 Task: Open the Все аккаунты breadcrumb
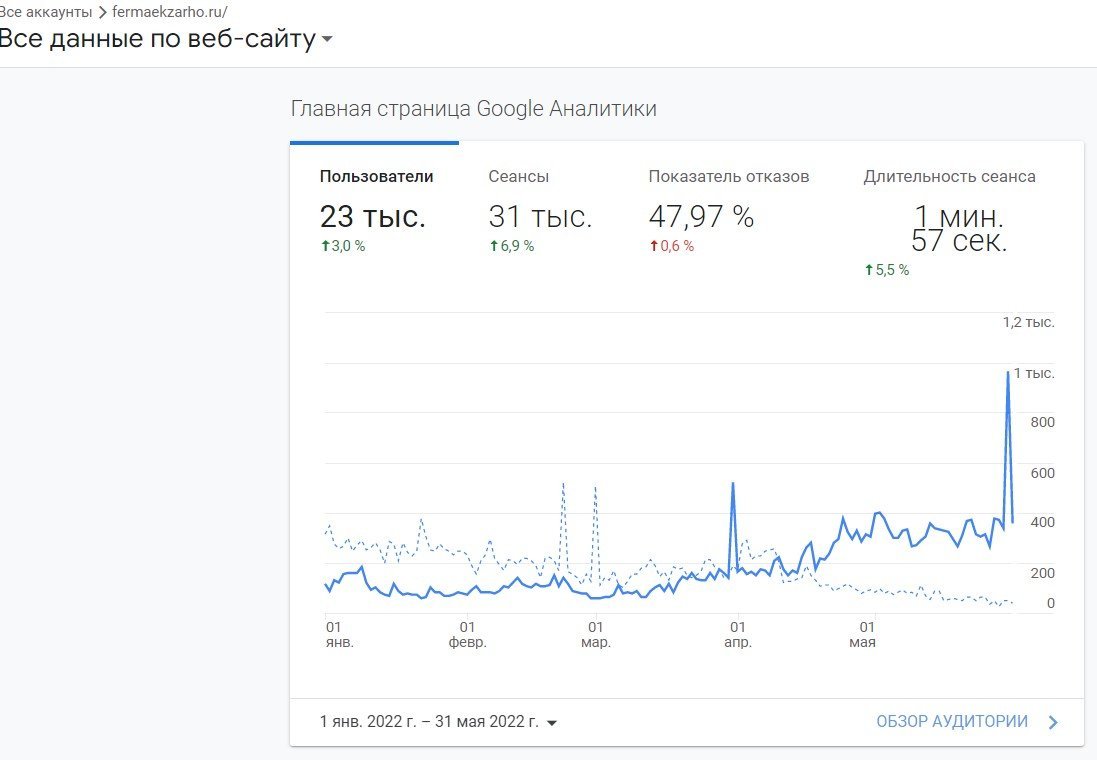pyautogui.click(x=46, y=12)
